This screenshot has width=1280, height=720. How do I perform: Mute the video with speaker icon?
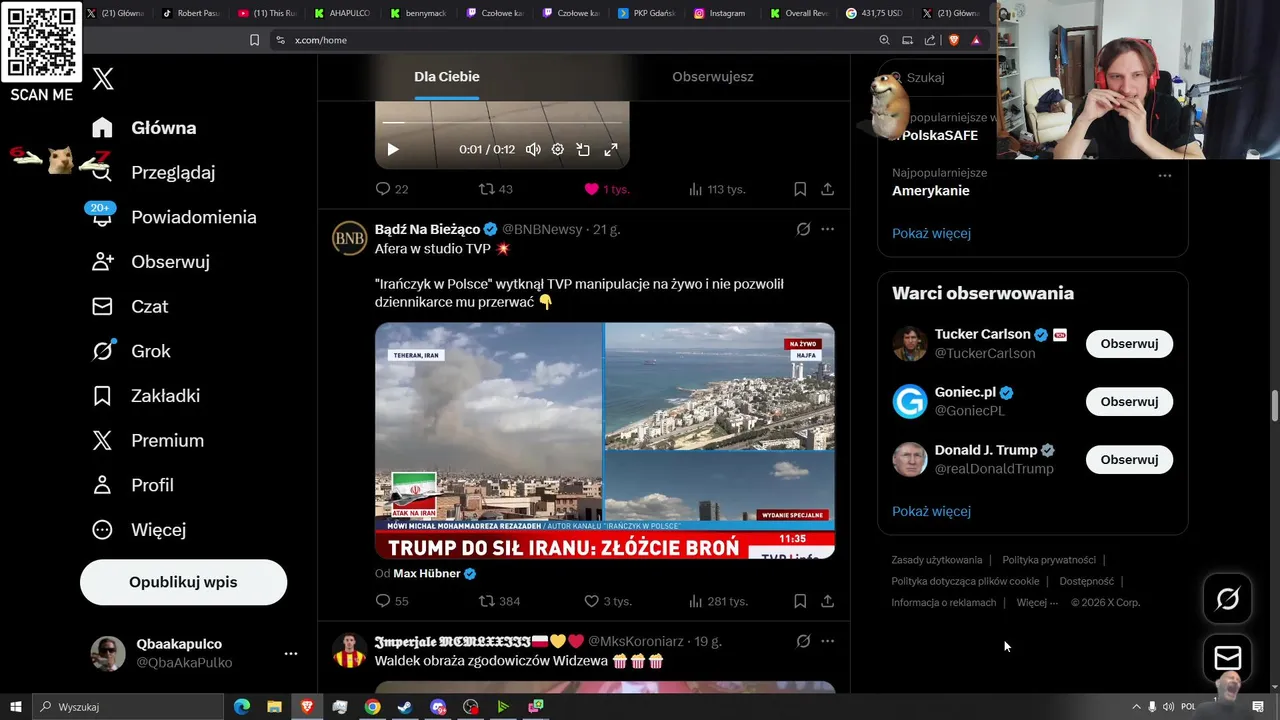coord(533,149)
